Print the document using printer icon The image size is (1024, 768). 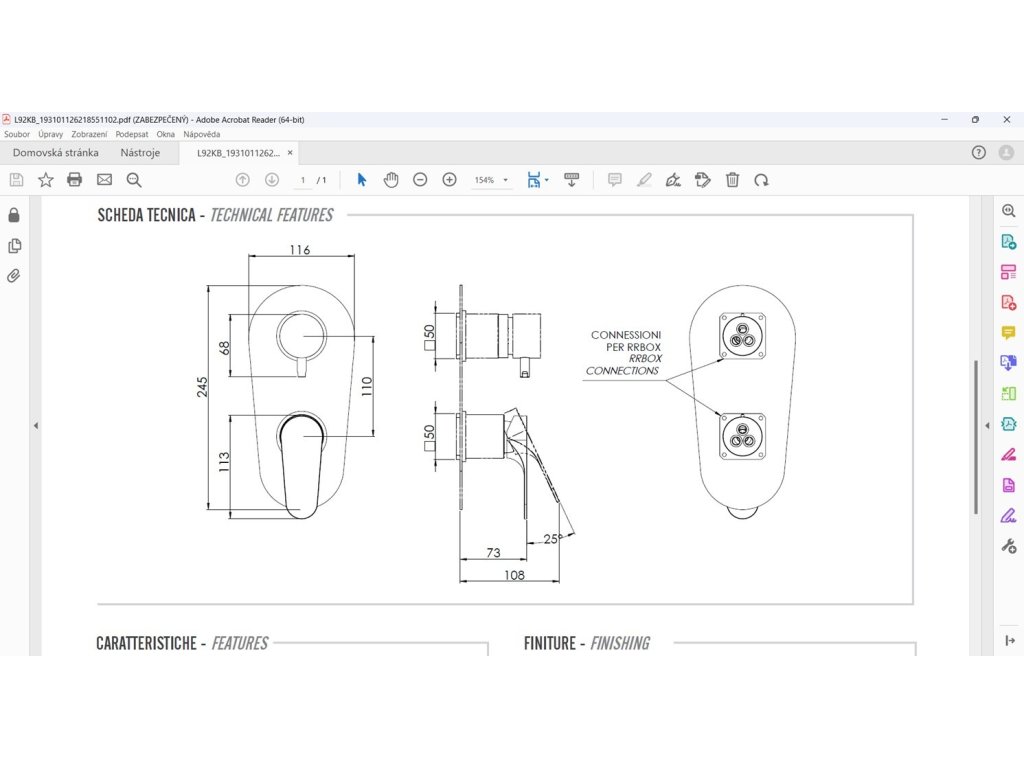(x=74, y=180)
